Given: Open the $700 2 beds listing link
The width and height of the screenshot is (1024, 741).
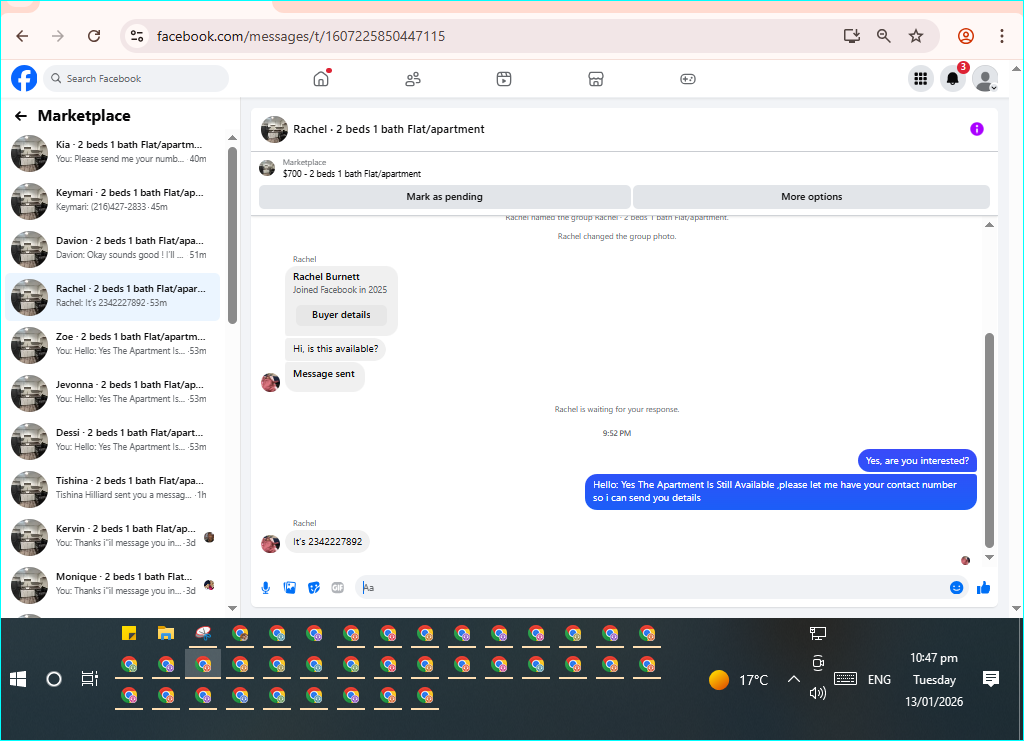Looking at the screenshot, I should [x=351, y=174].
